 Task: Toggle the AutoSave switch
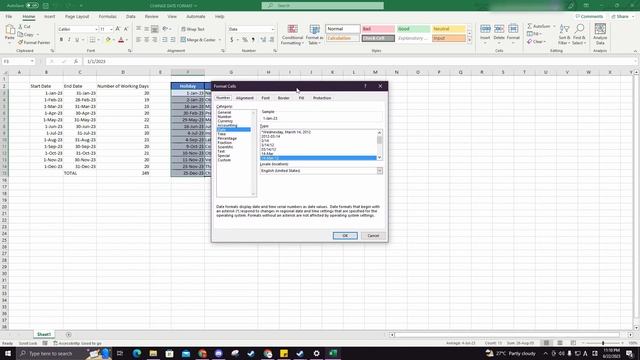coord(32,6)
